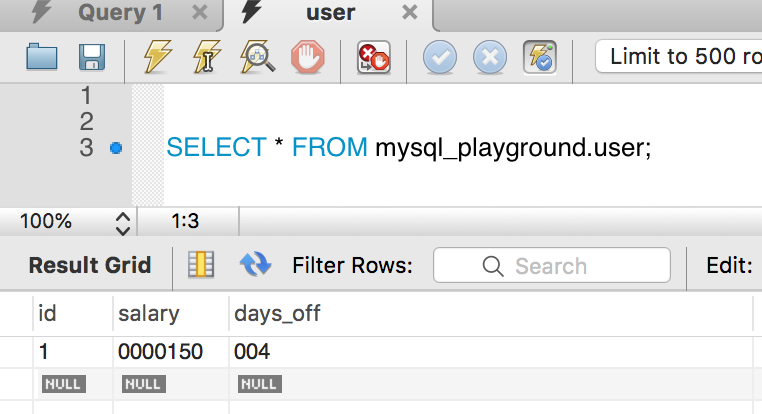Open a SQL script file folder icon
This screenshot has width=762, height=414.
pos(42,57)
